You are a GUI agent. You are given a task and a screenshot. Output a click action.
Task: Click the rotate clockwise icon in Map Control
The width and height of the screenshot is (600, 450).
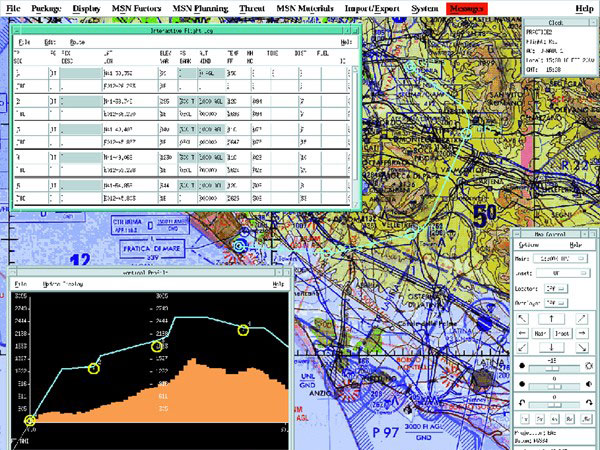pyautogui.click(x=589, y=403)
